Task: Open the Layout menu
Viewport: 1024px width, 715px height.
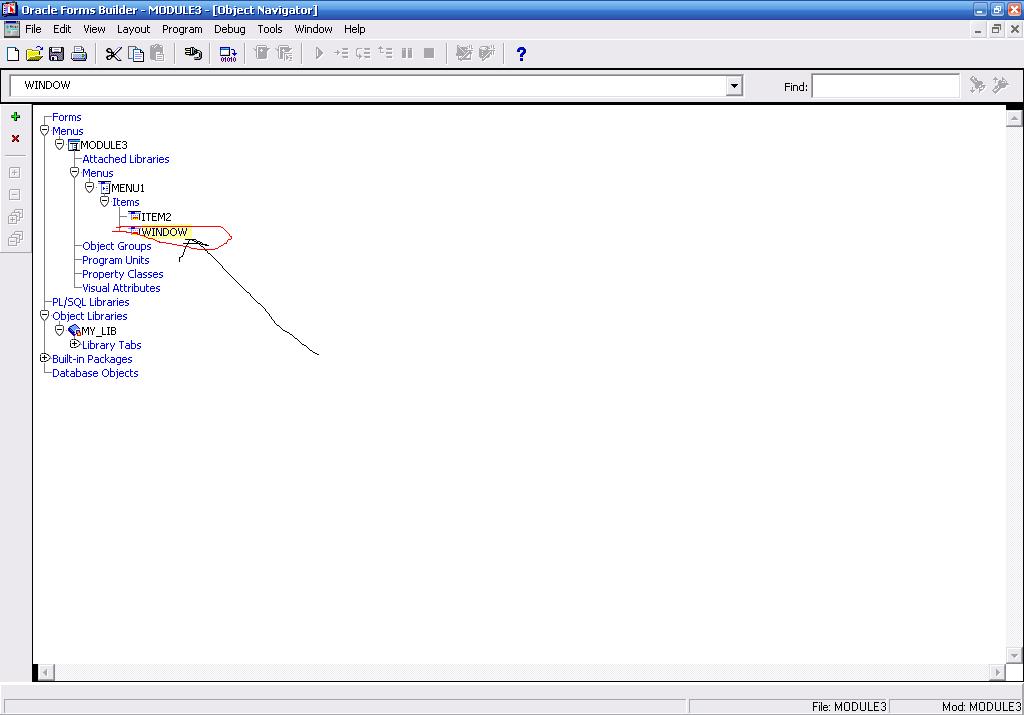Action: [133, 29]
